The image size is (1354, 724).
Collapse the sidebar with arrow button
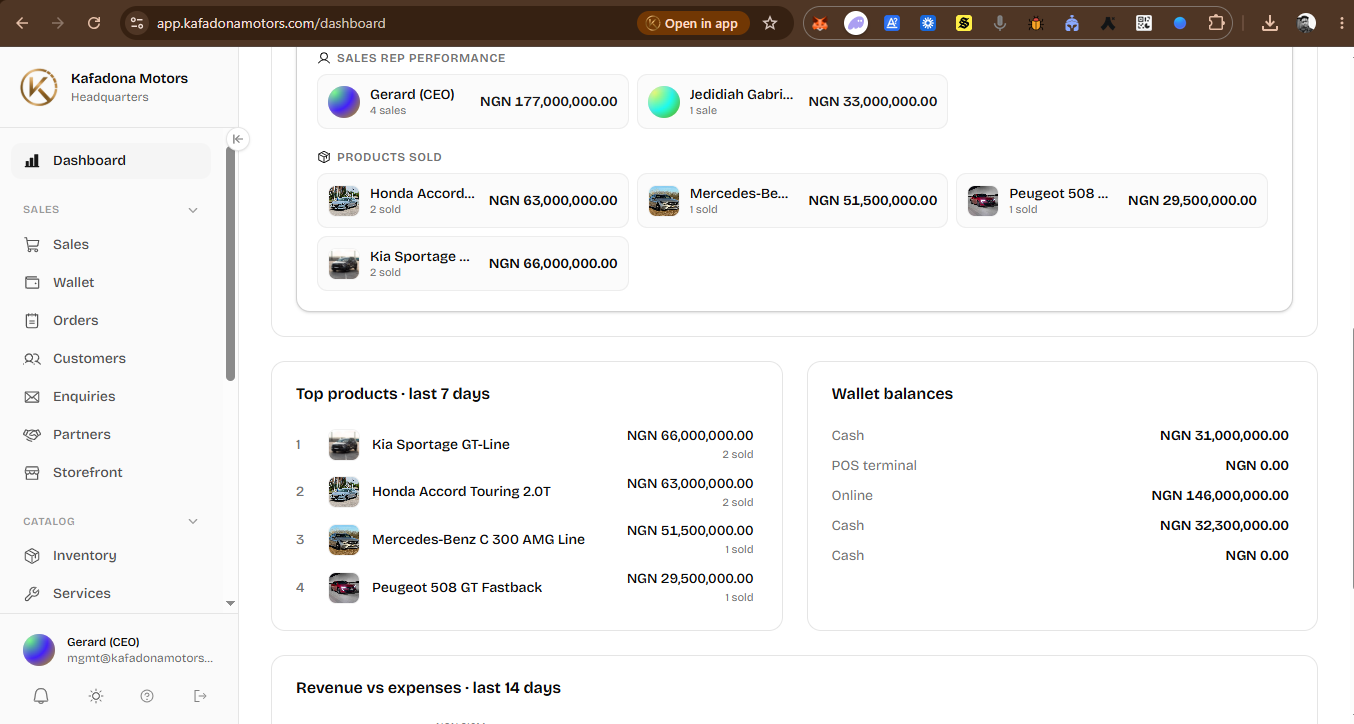point(237,139)
